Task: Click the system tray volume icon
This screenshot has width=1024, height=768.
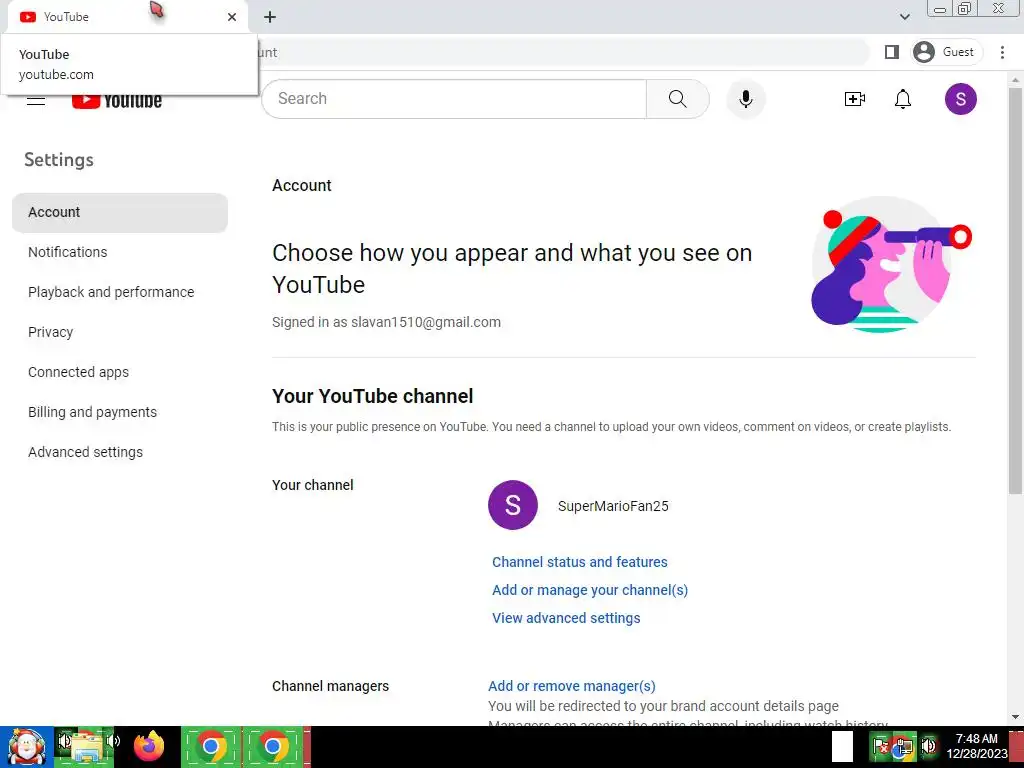Action: point(928,746)
